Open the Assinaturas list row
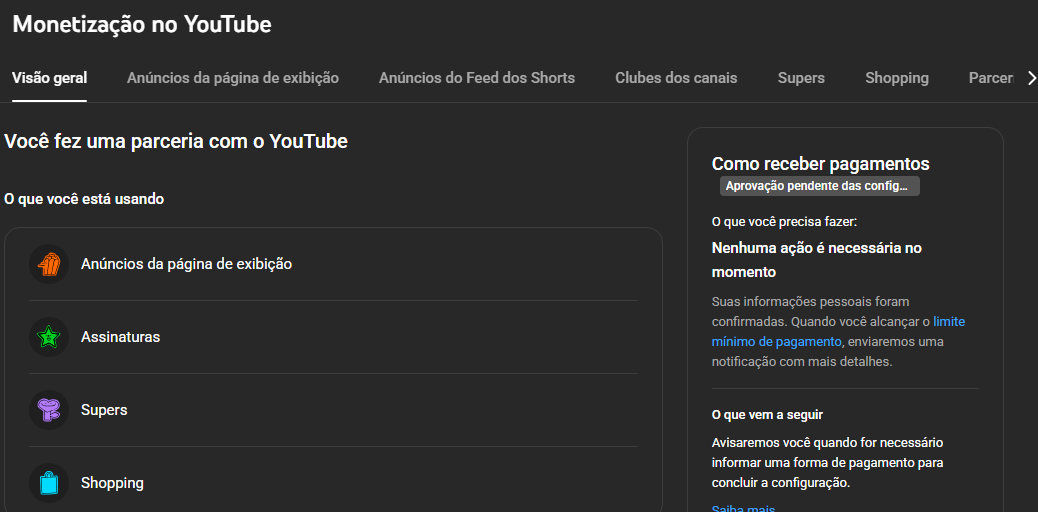Viewport: 1038px width, 512px height. pos(334,337)
